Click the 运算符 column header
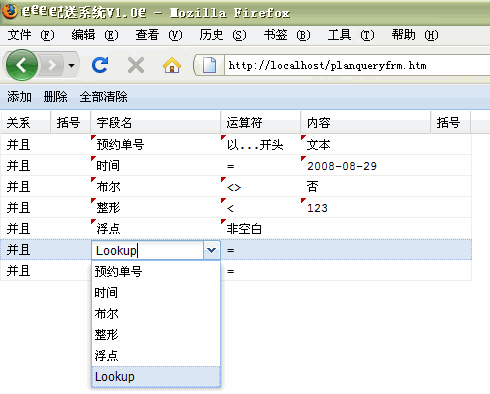 coord(261,123)
